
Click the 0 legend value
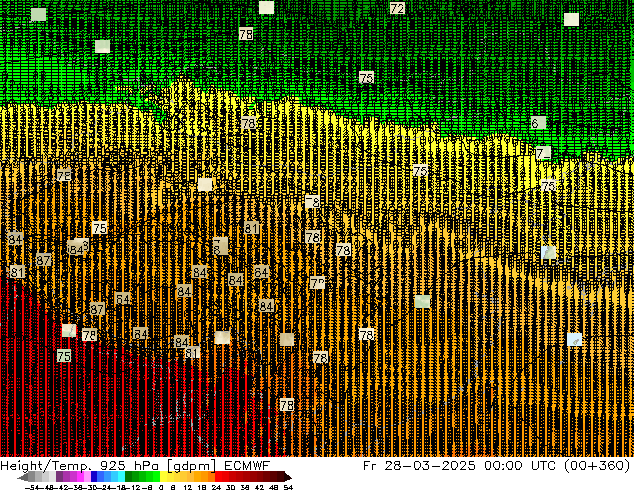161,487
